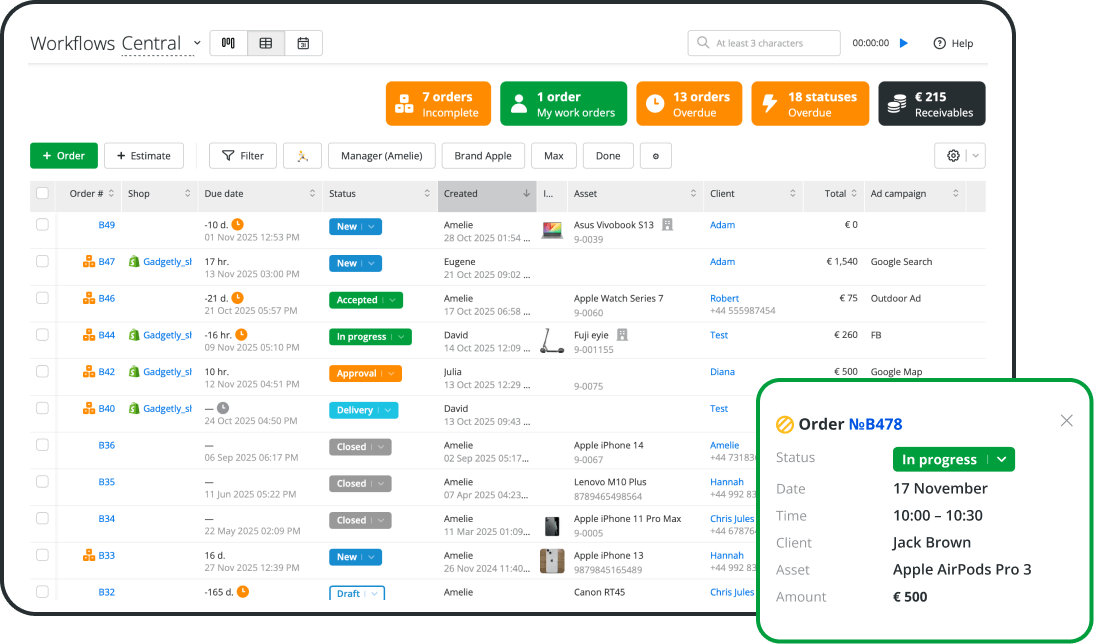Viewport: 1094px width, 644px height.
Task: Select the kanban board view icon
Action: pos(227,43)
